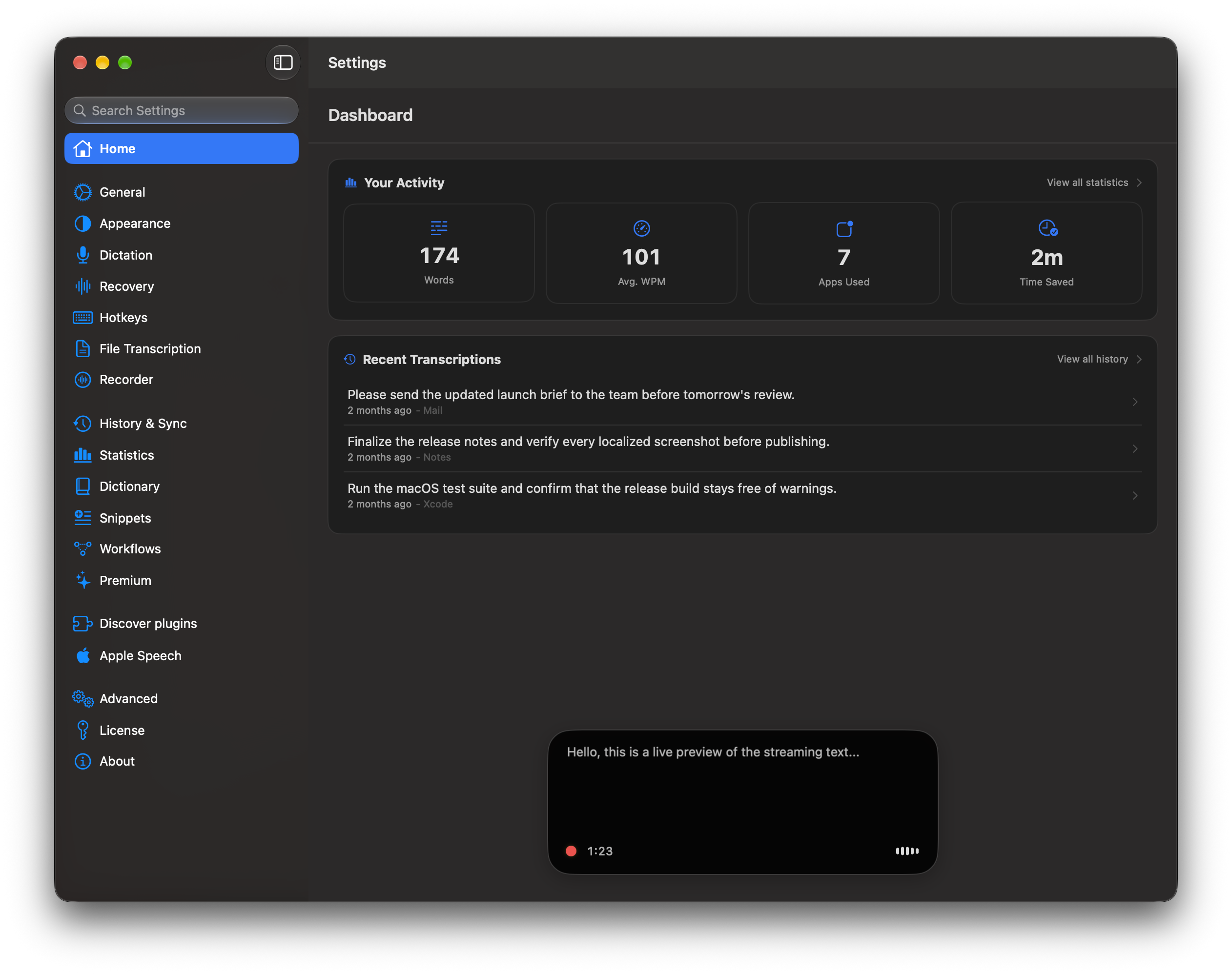Image resolution: width=1232 pixels, height=974 pixels.
Task: Click the License key icon
Action: [82, 730]
